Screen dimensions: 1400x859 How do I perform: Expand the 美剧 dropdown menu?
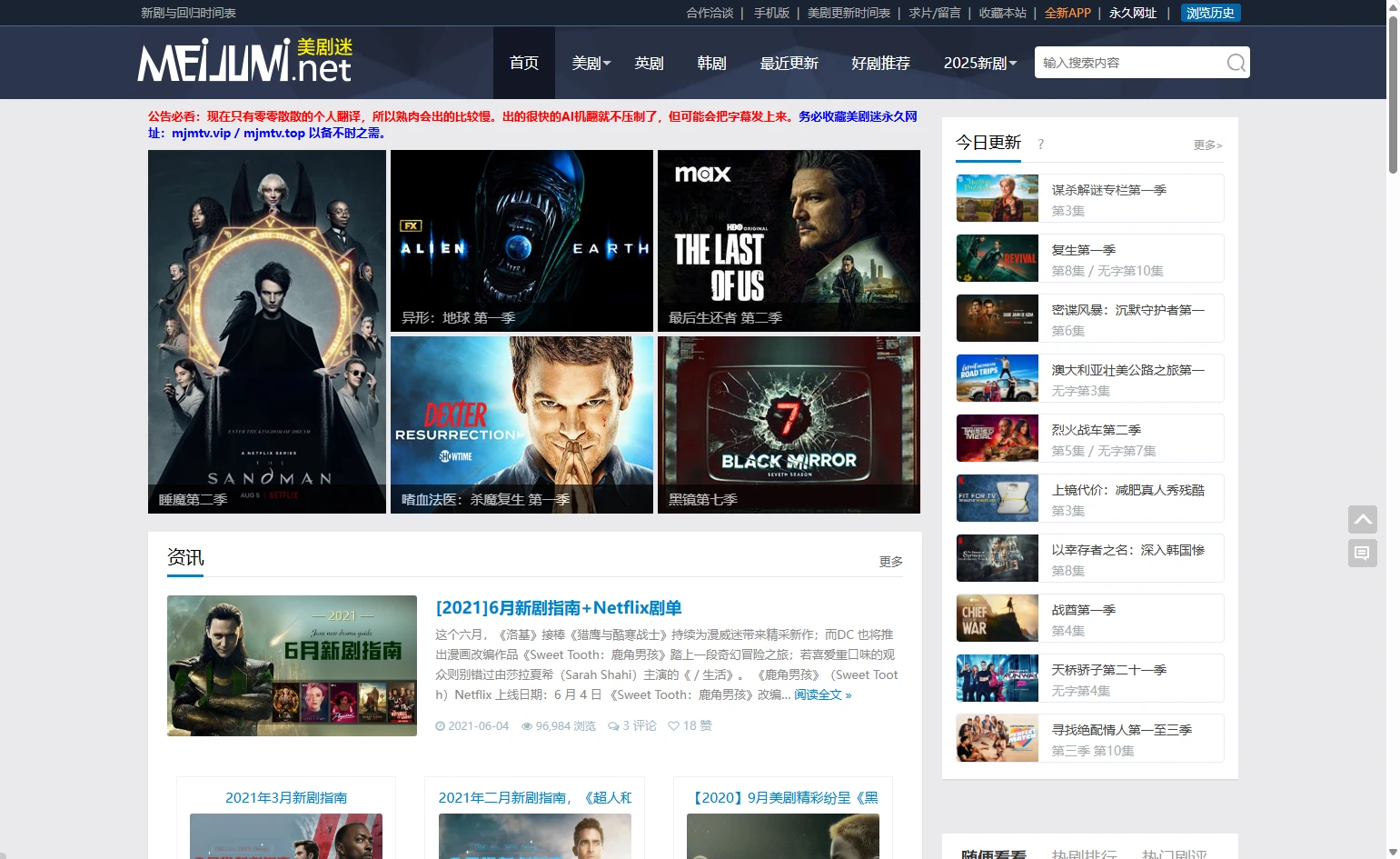tap(591, 64)
